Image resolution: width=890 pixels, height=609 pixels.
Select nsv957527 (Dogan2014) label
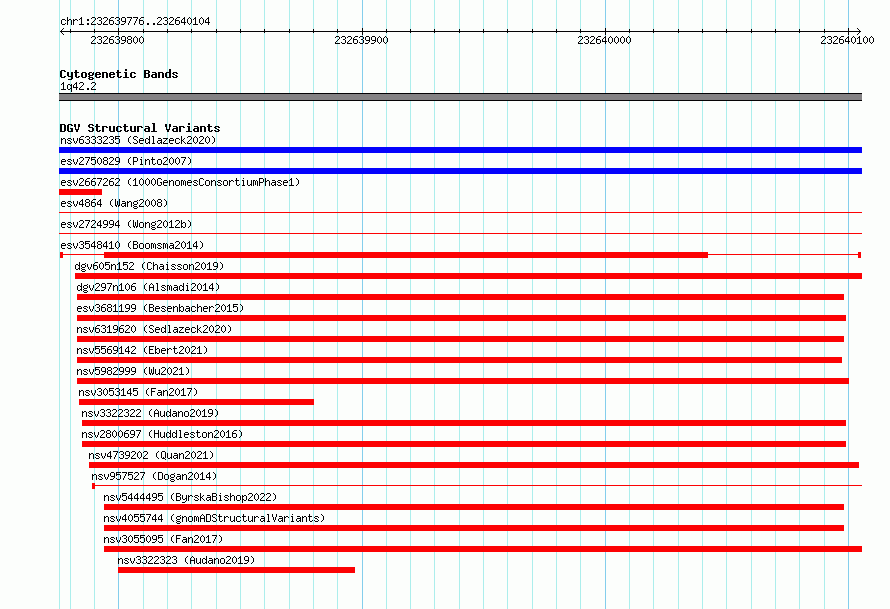154,476
